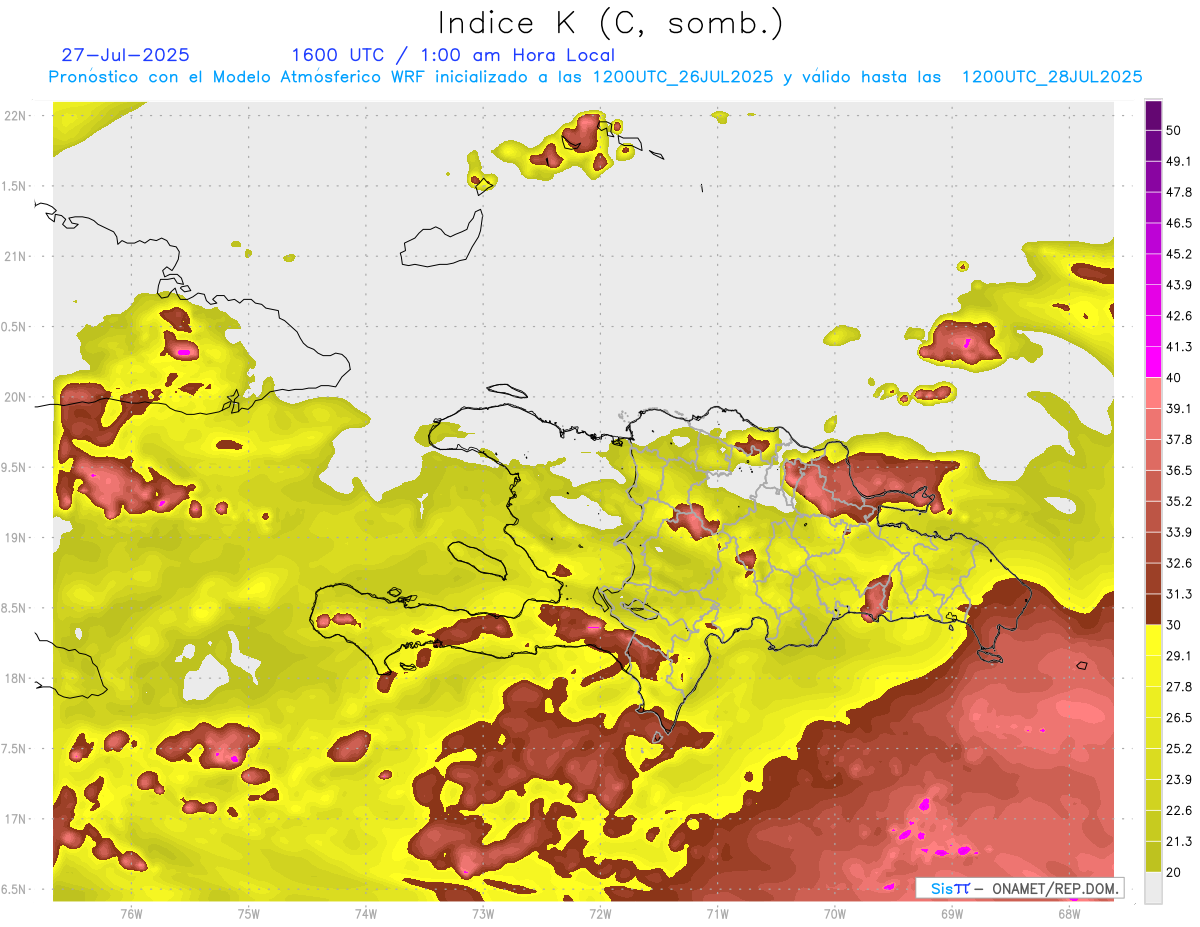Click the longitude label '69W'
Screen dimensions: 1200x927
pyautogui.click(x=951, y=913)
